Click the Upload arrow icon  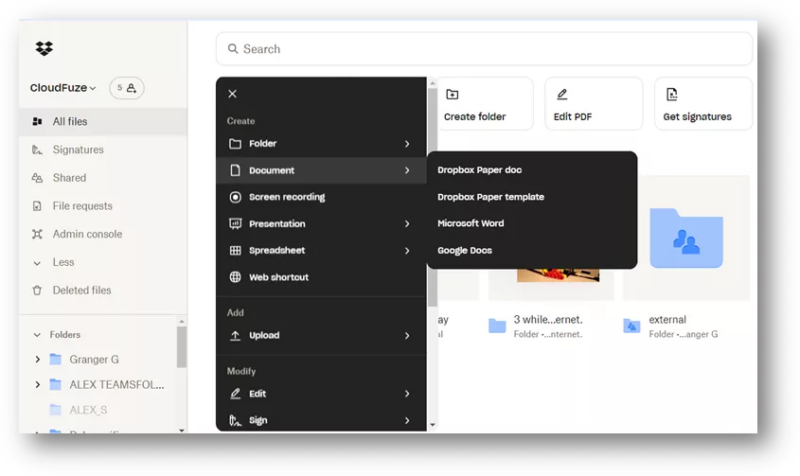coord(235,336)
